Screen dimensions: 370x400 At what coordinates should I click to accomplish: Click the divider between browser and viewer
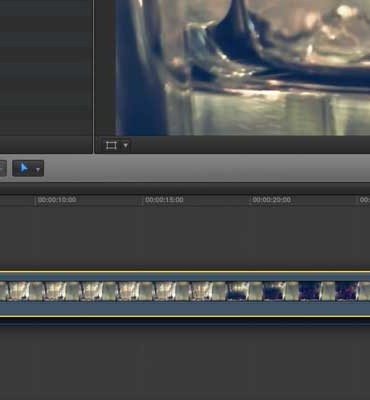coord(94,77)
